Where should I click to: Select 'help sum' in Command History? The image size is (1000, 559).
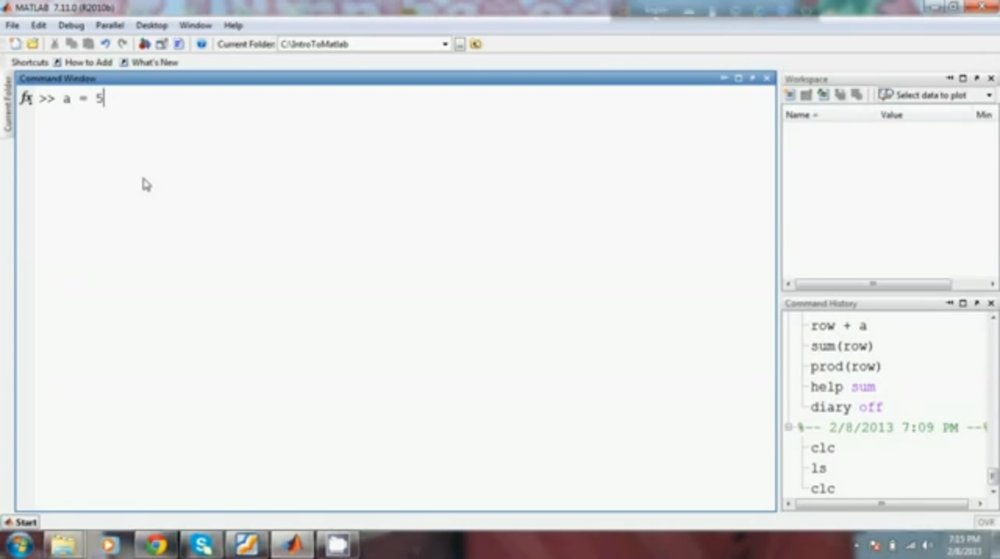point(843,387)
